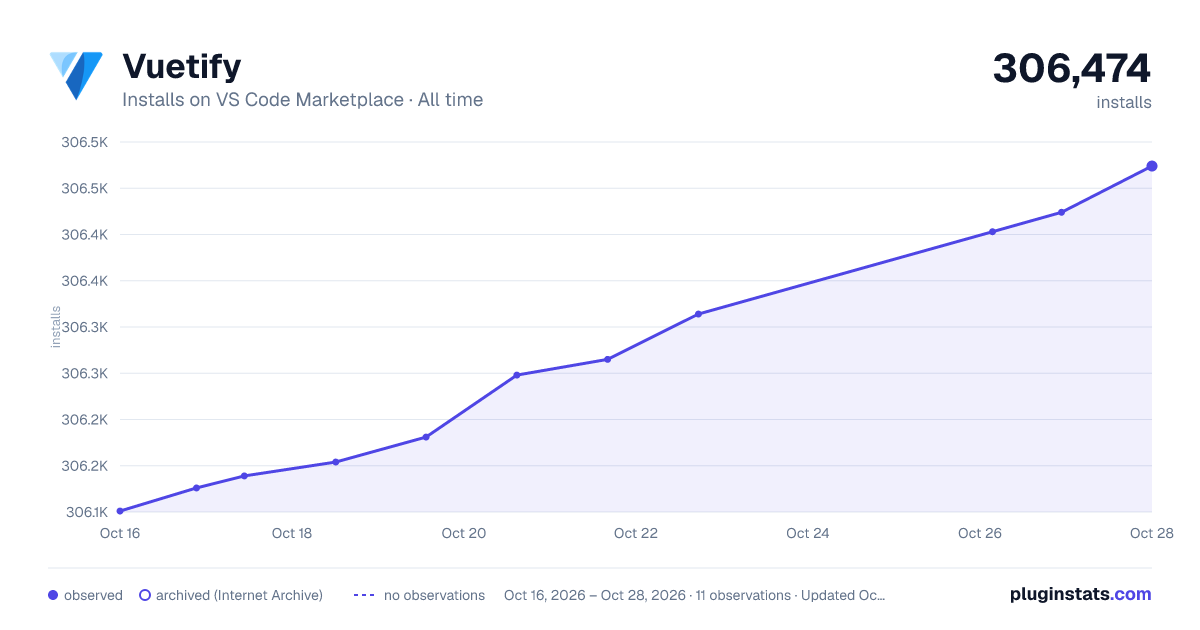Viewport: 1200px width, 630px height.
Task: Click the date range and observations summary text
Action: pyautogui.click(x=694, y=595)
